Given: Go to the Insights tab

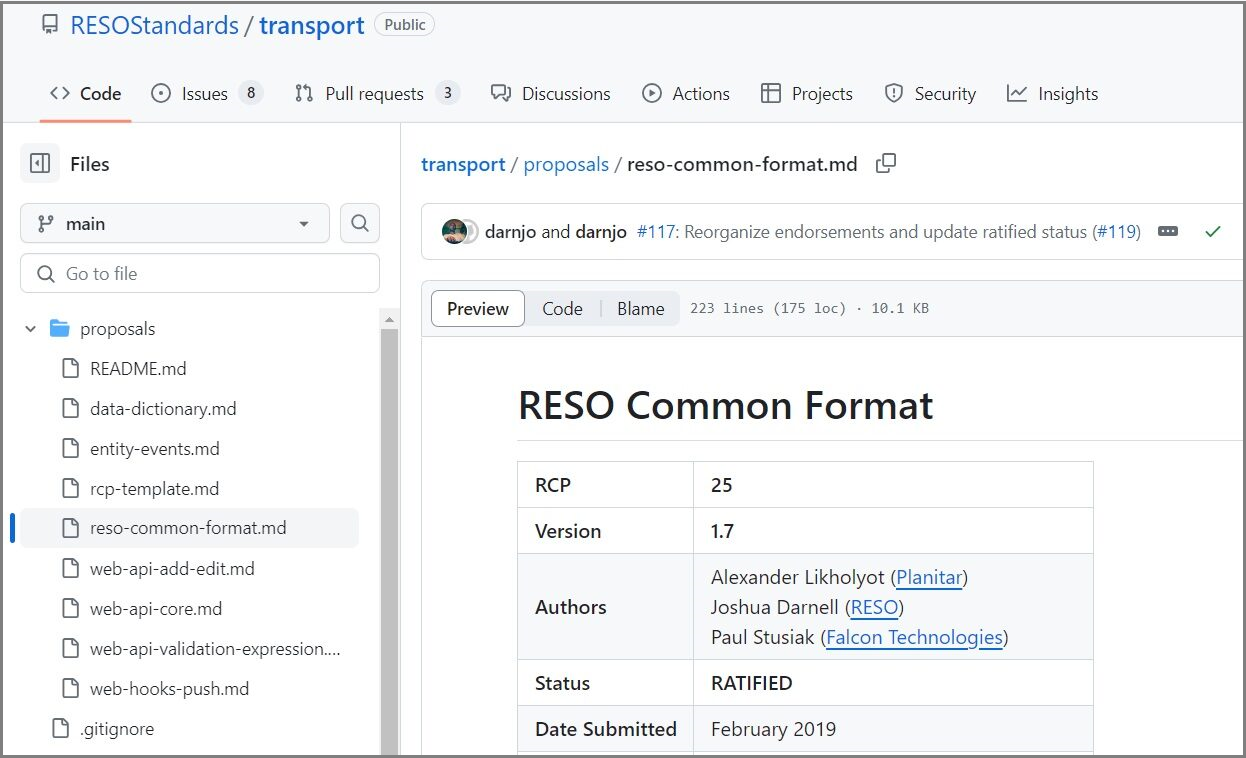Looking at the screenshot, I should coord(1052,94).
